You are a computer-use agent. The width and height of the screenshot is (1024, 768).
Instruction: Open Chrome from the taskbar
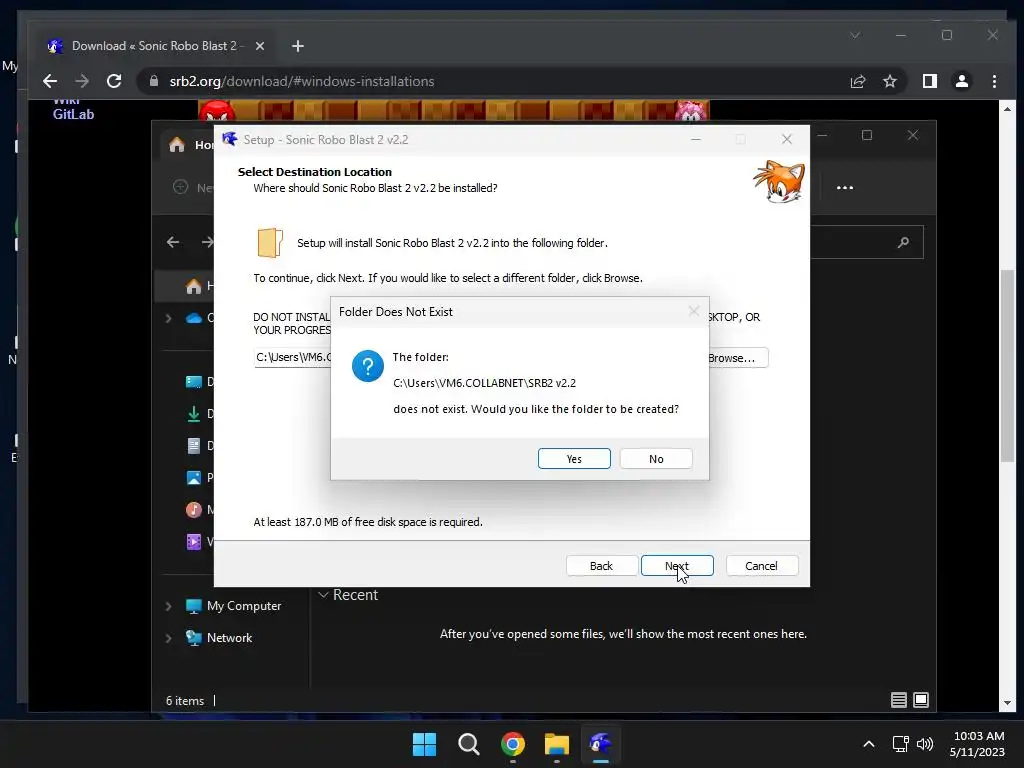point(513,744)
